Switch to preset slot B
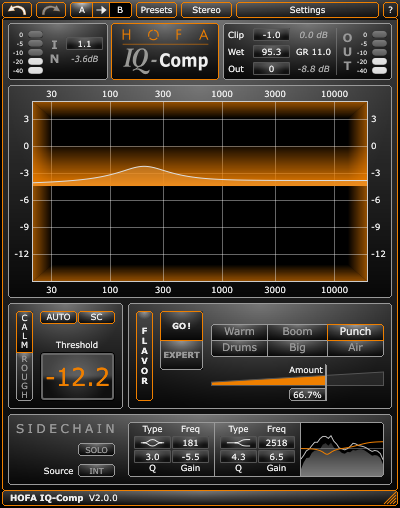The width and height of the screenshot is (400, 508). click(120, 10)
